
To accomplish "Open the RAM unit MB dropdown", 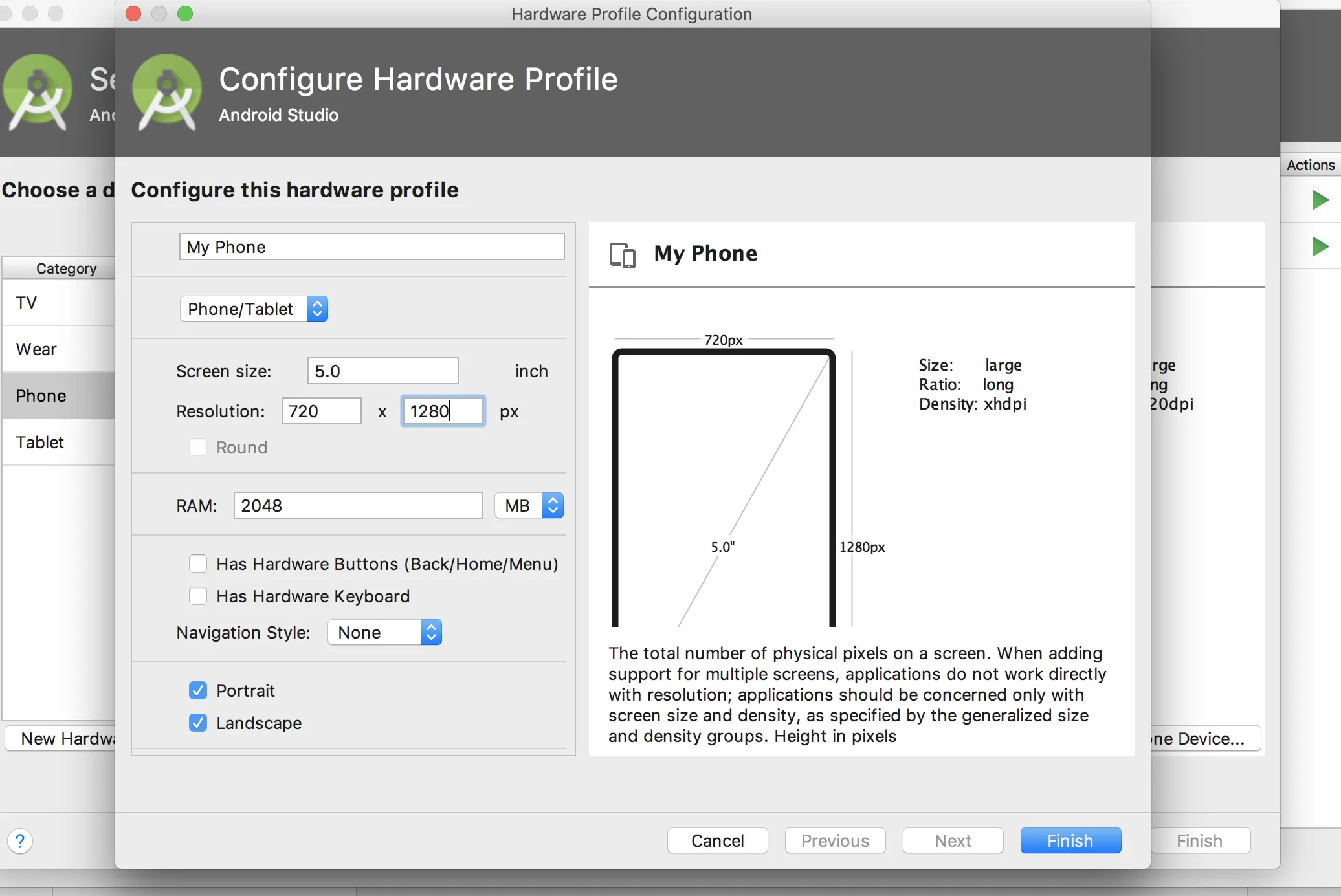I will [x=529, y=505].
